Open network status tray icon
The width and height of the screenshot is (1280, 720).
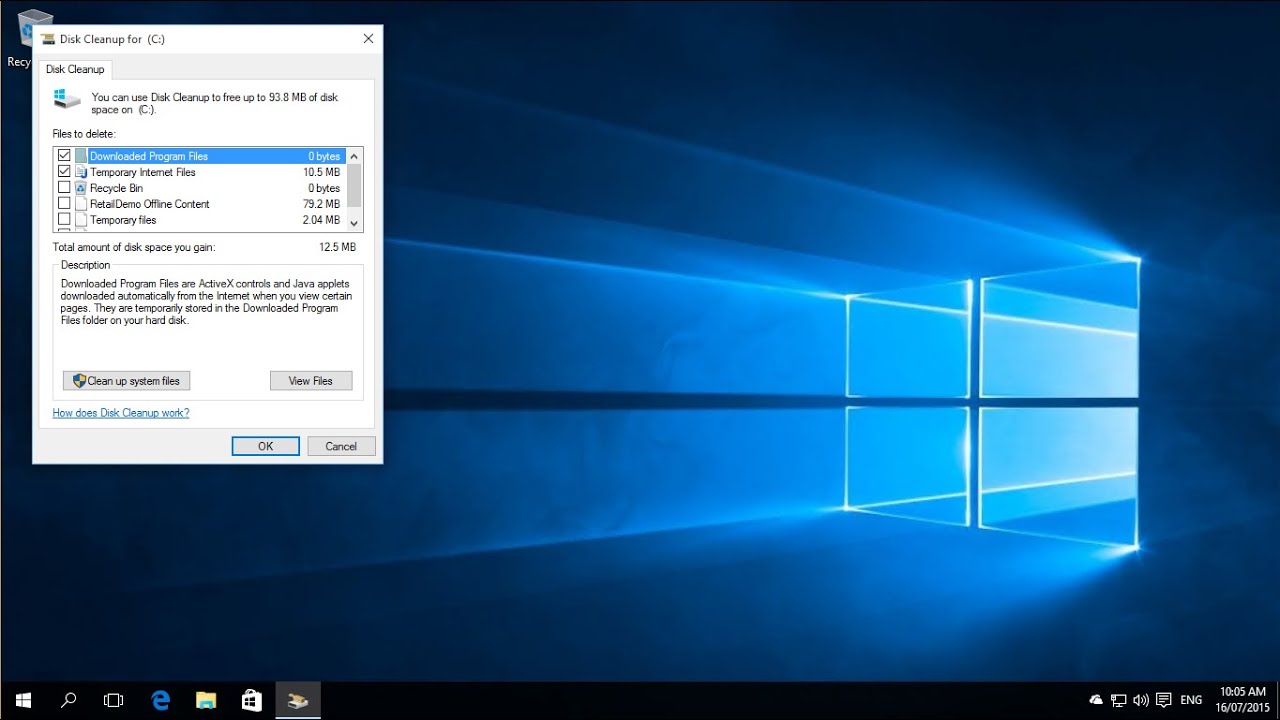1118,700
